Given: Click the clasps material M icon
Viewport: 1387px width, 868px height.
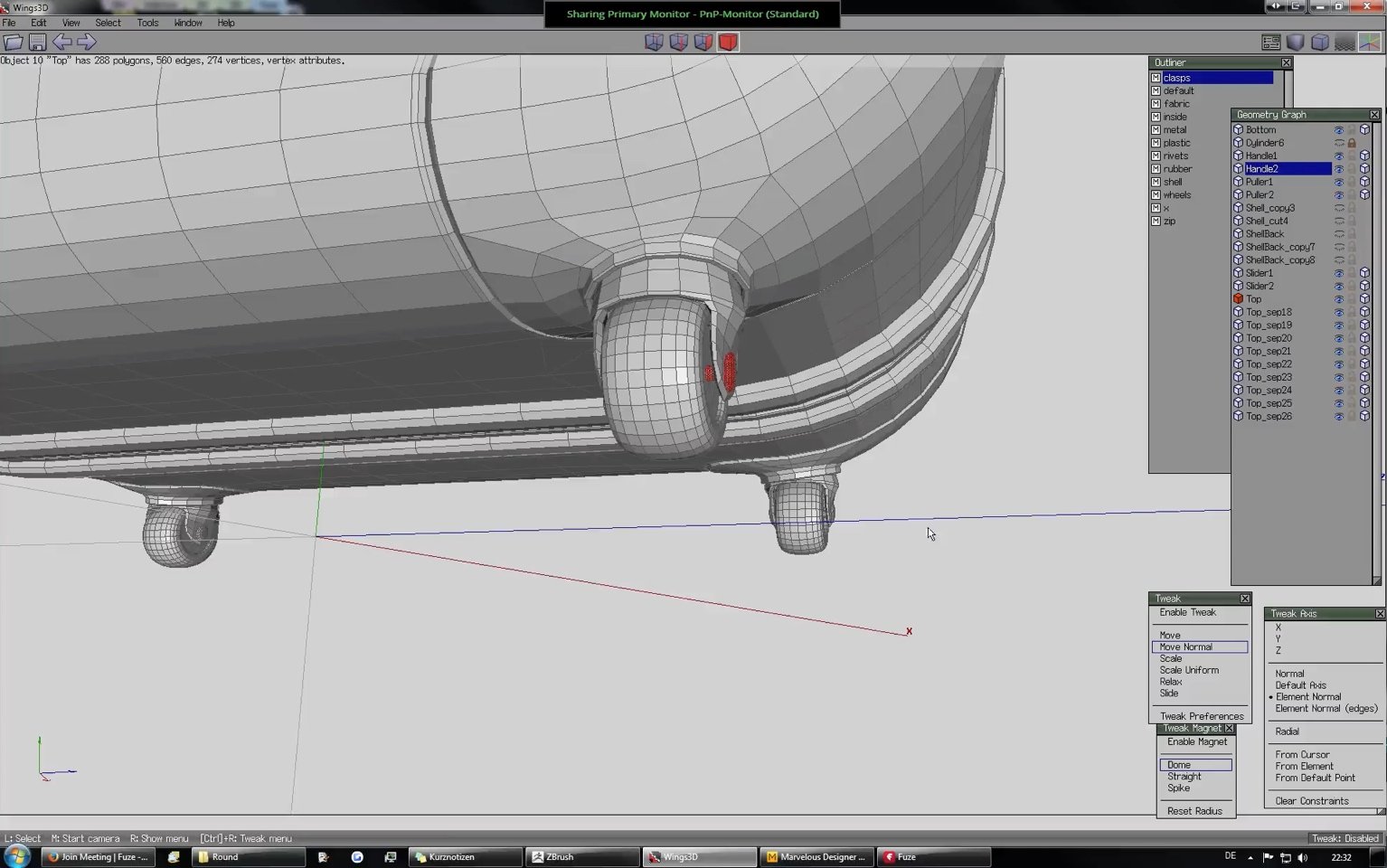Looking at the screenshot, I should click(x=1156, y=78).
